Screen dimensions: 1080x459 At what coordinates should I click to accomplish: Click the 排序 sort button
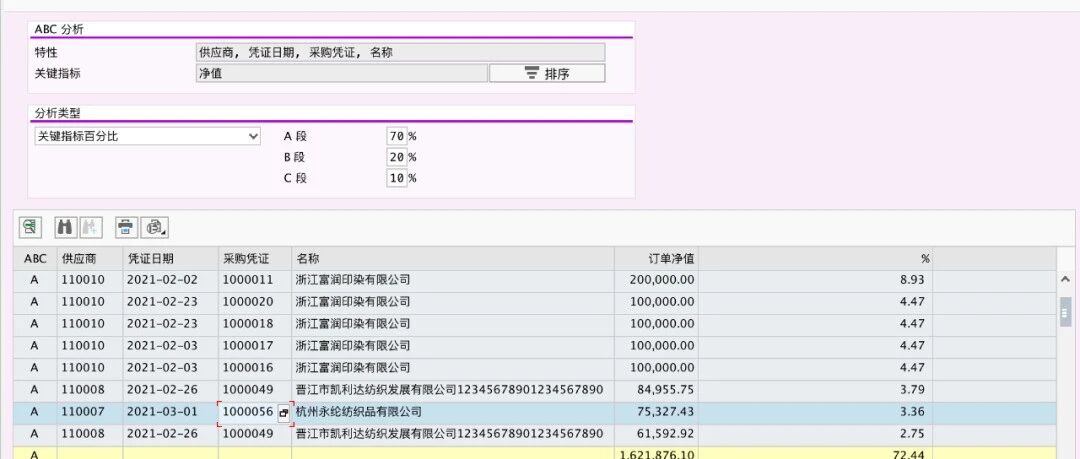(x=547, y=73)
